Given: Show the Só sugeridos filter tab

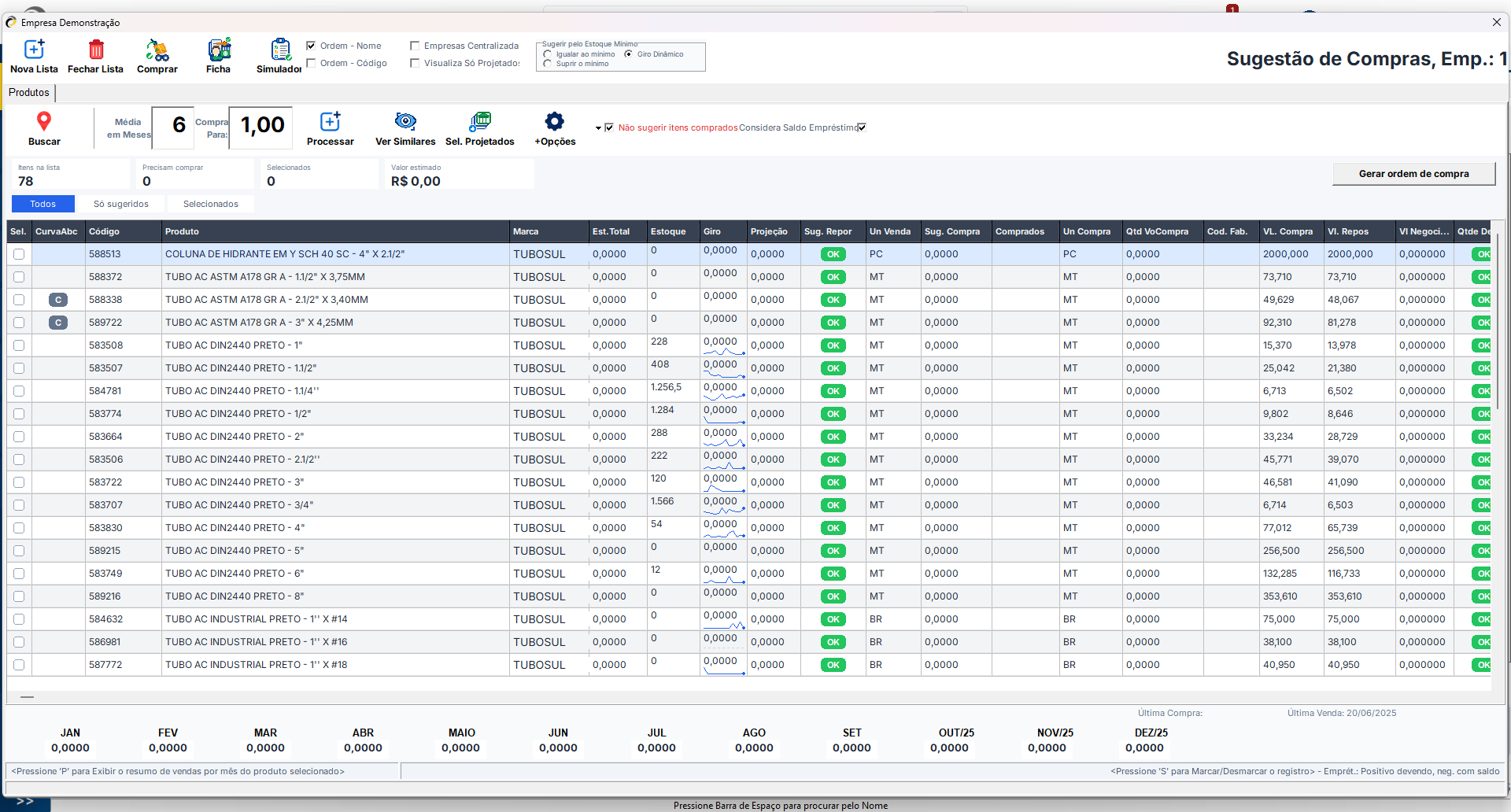Looking at the screenshot, I should coord(121,204).
